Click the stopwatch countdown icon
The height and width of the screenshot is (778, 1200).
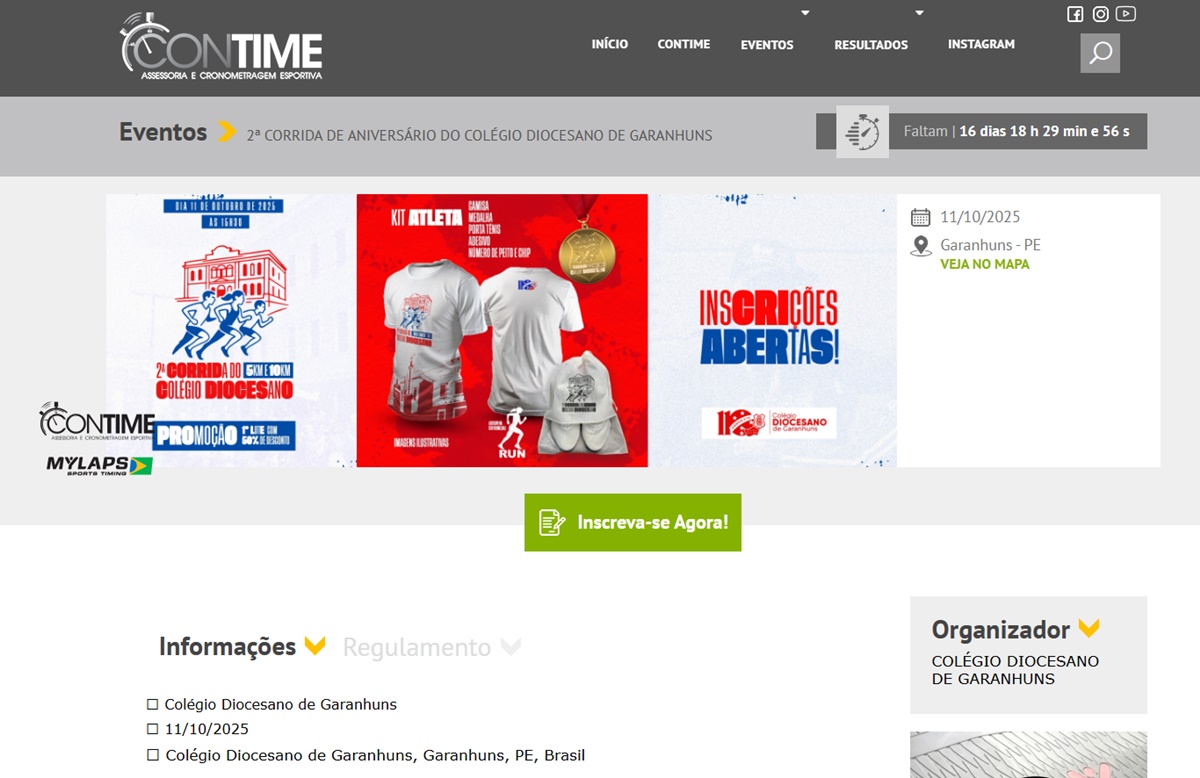(862, 131)
